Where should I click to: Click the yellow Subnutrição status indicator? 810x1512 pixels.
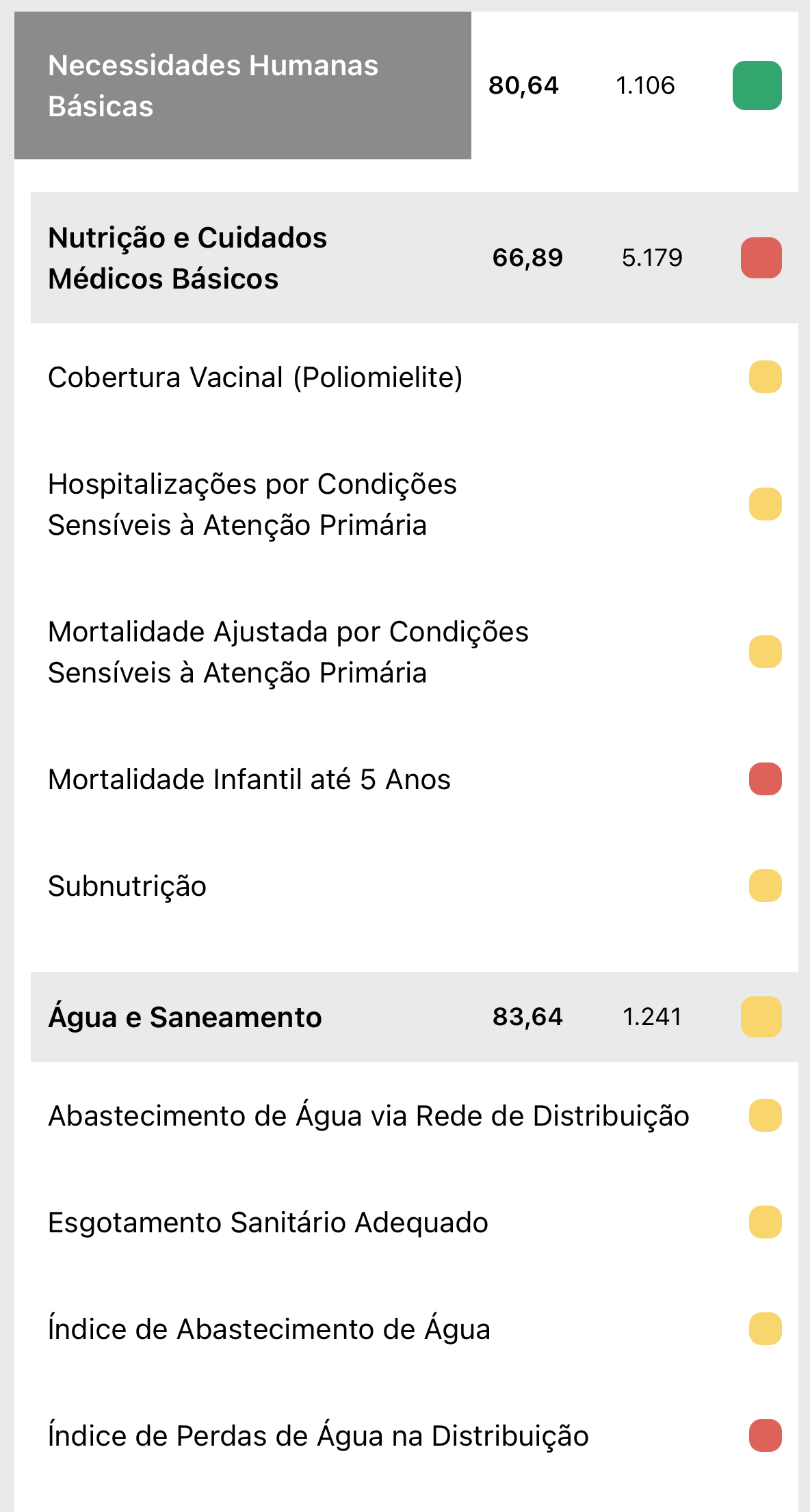[x=765, y=886]
